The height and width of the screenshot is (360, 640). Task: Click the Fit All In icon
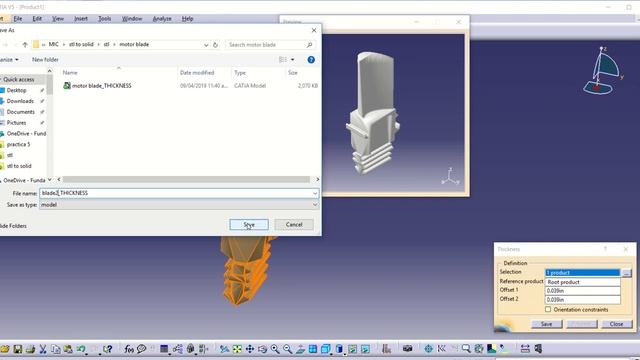point(237,349)
